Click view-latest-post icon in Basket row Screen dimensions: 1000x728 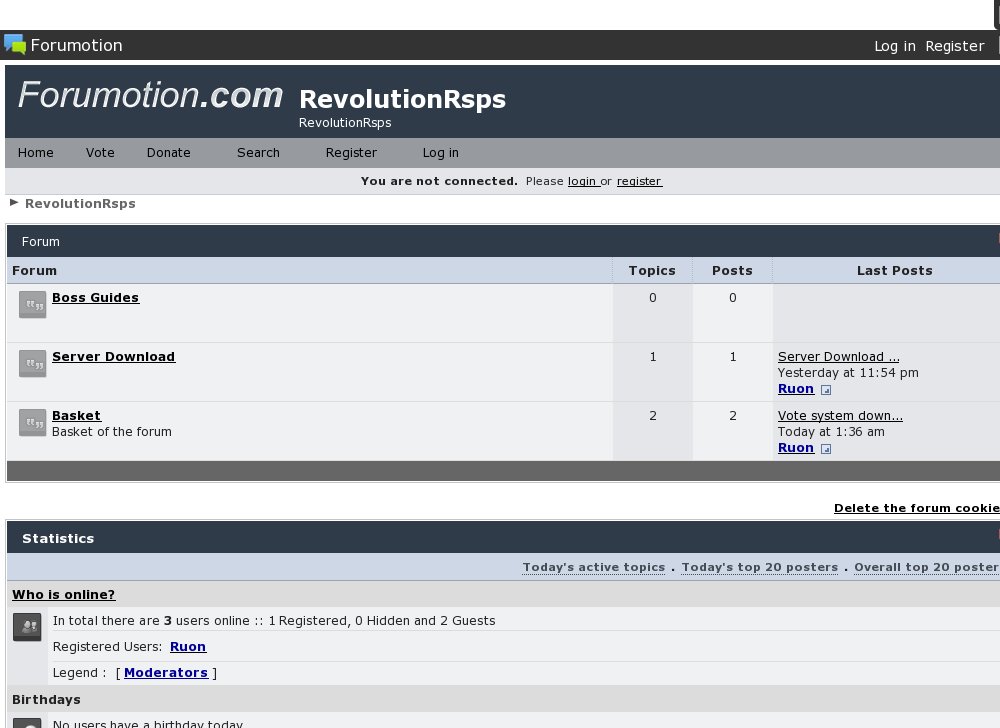pyautogui.click(x=826, y=449)
